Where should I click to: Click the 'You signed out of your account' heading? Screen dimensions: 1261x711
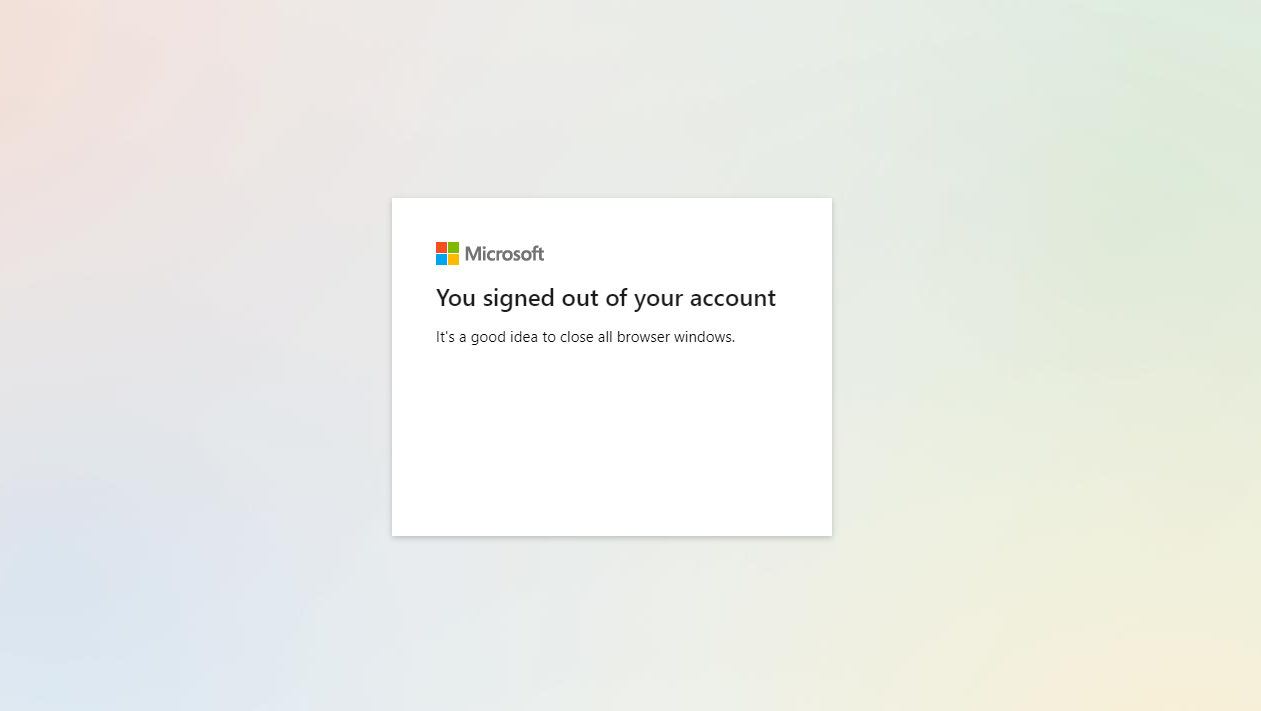click(x=606, y=298)
